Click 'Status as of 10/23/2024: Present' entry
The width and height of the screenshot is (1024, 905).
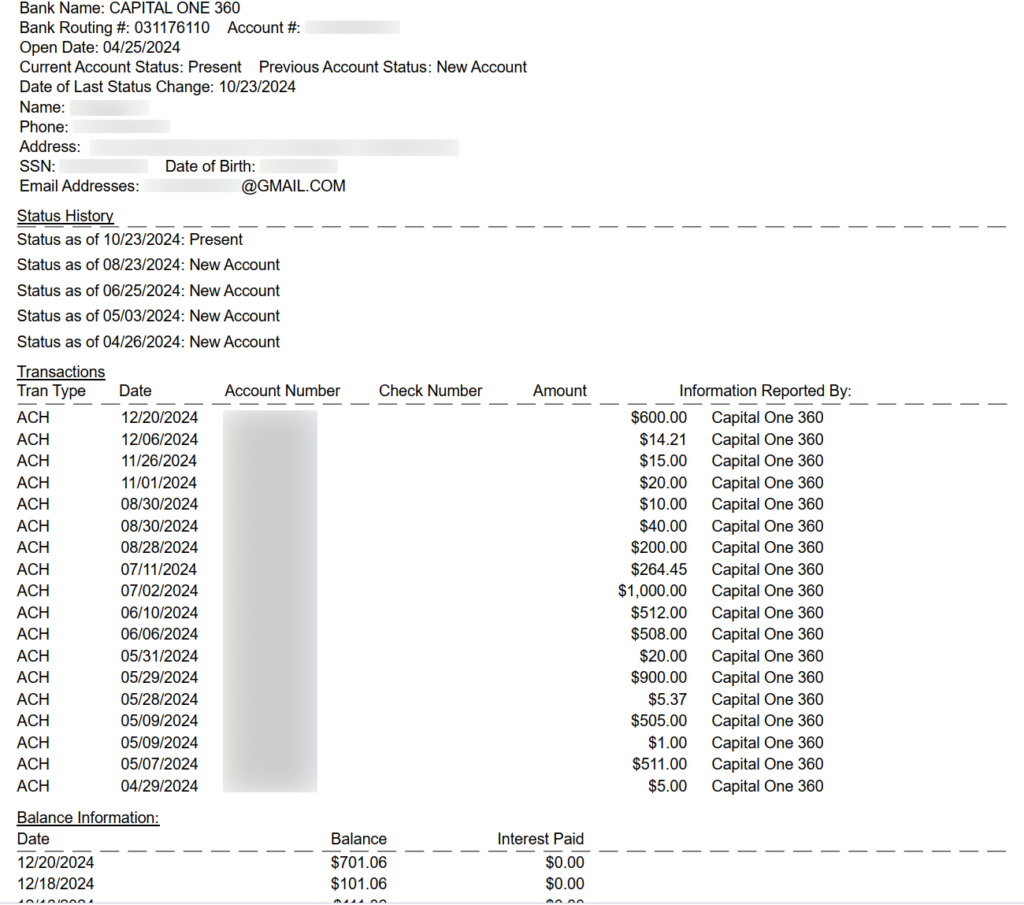pos(130,240)
